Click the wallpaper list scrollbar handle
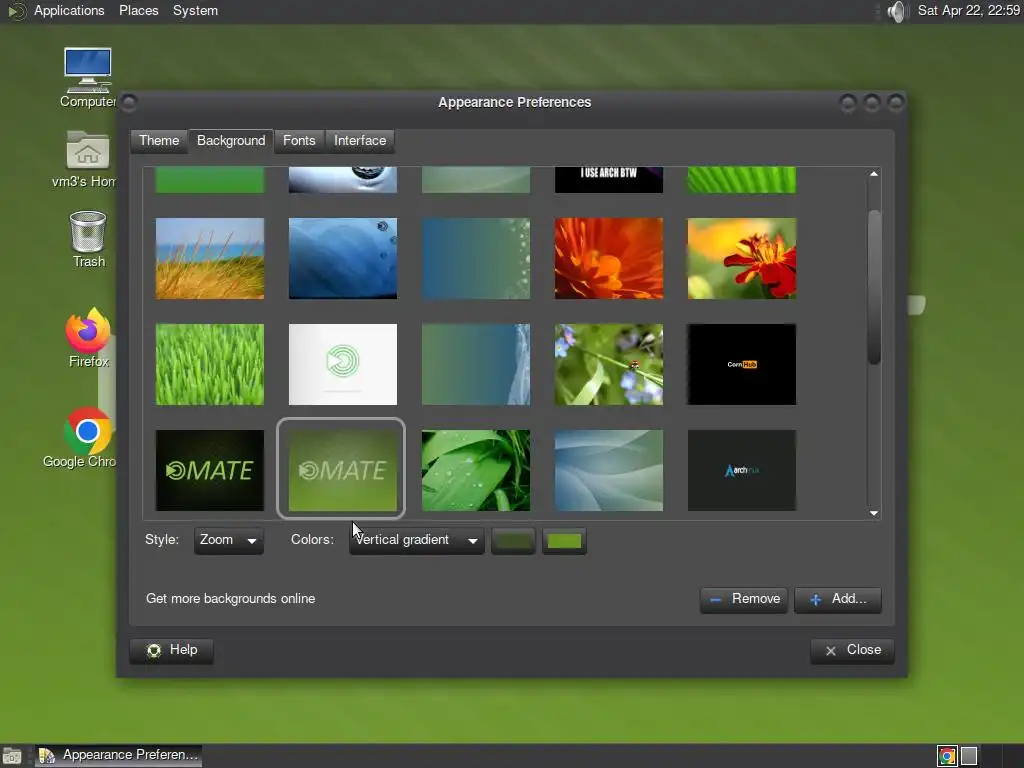Image resolution: width=1024 pixels, height=768 pixels. coord(874,287)
